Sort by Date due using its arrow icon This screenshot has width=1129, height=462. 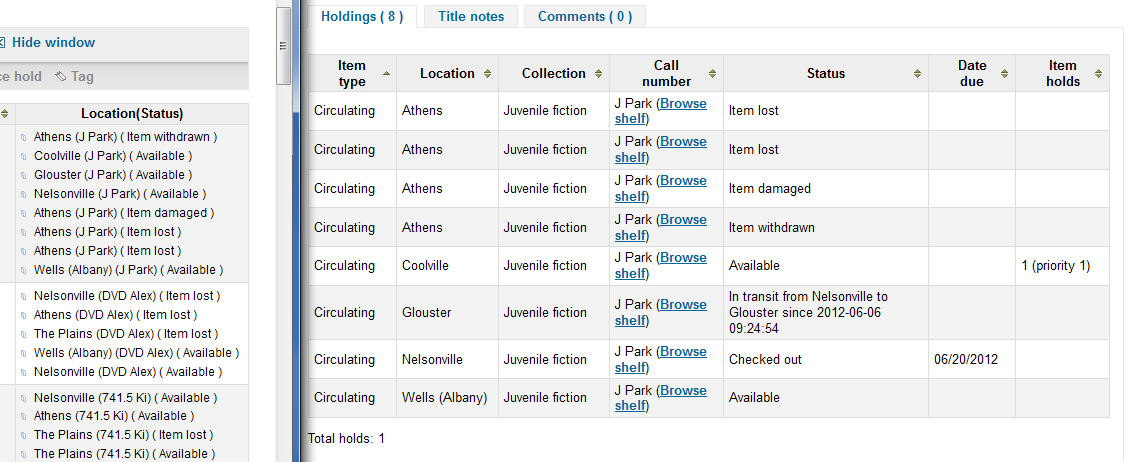pyautogui.click(x=1004, y=74)
